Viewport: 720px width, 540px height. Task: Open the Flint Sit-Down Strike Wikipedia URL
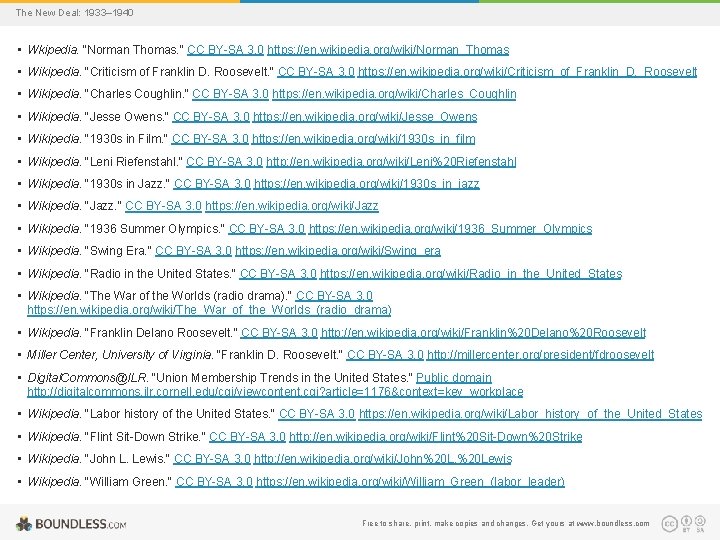click(x=436, y=437)
